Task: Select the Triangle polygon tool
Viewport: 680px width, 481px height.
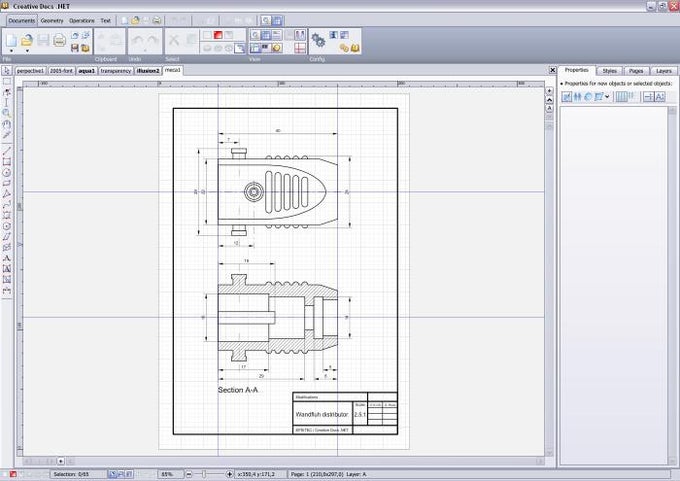Action: tap(7, 194)
